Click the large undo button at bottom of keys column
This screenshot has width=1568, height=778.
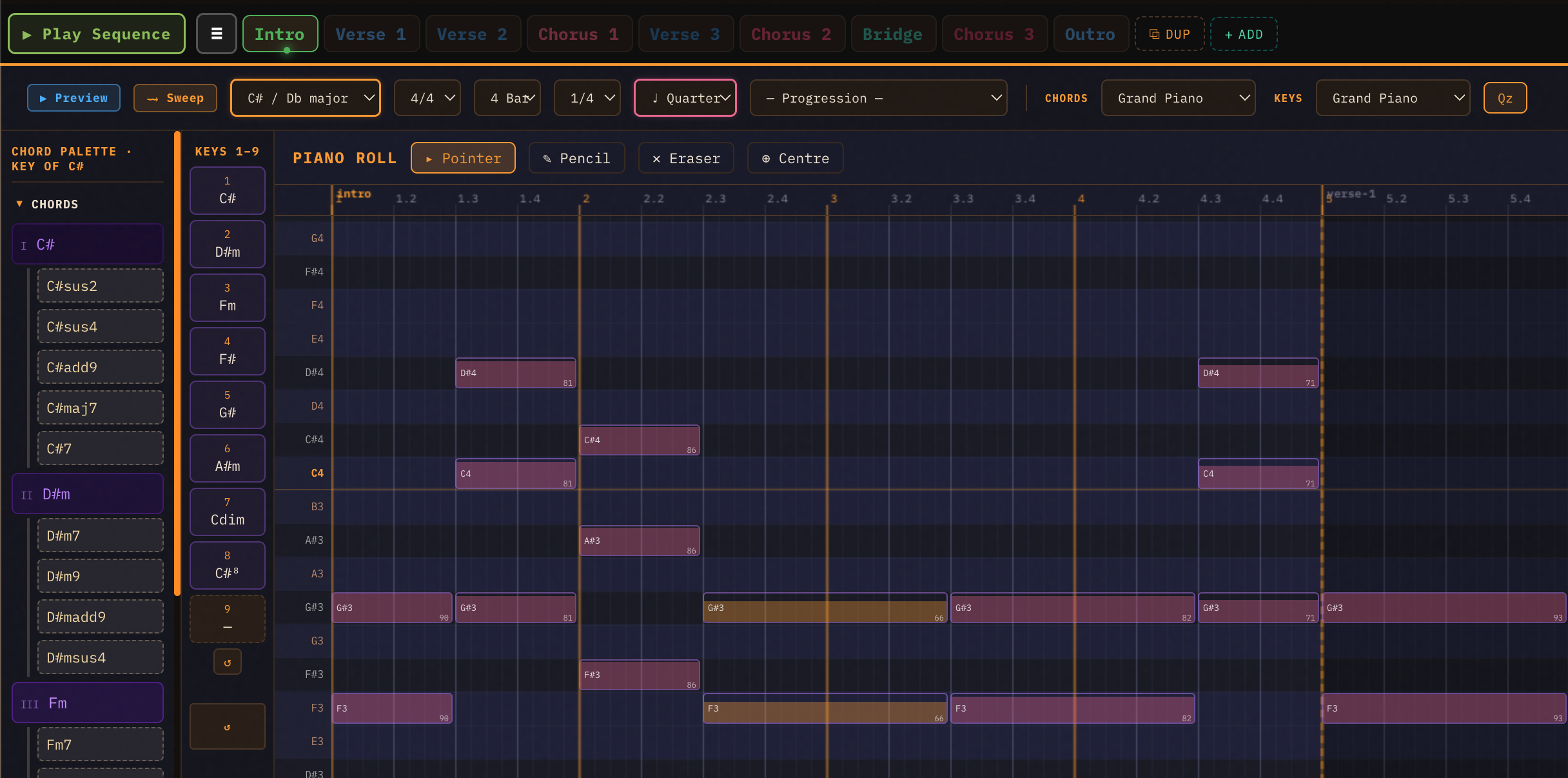227,726
